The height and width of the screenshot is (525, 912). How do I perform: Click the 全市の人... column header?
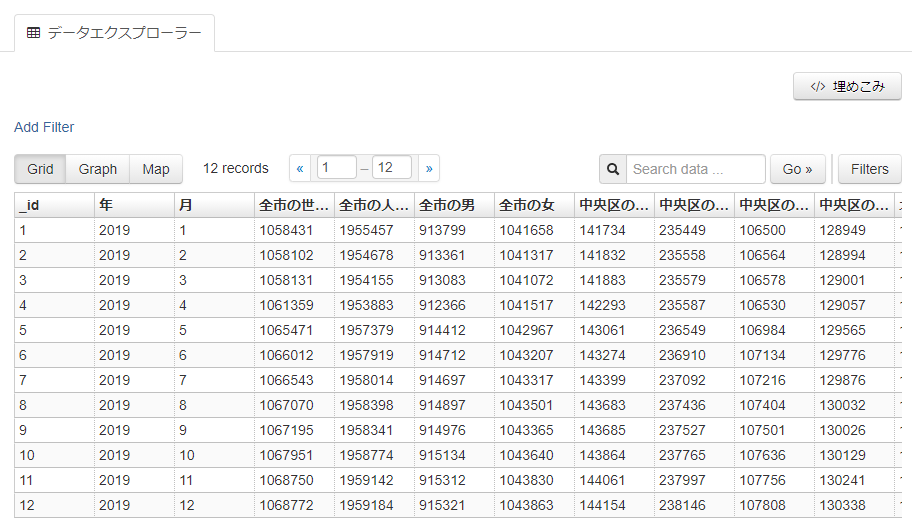(x=375, y=205)
